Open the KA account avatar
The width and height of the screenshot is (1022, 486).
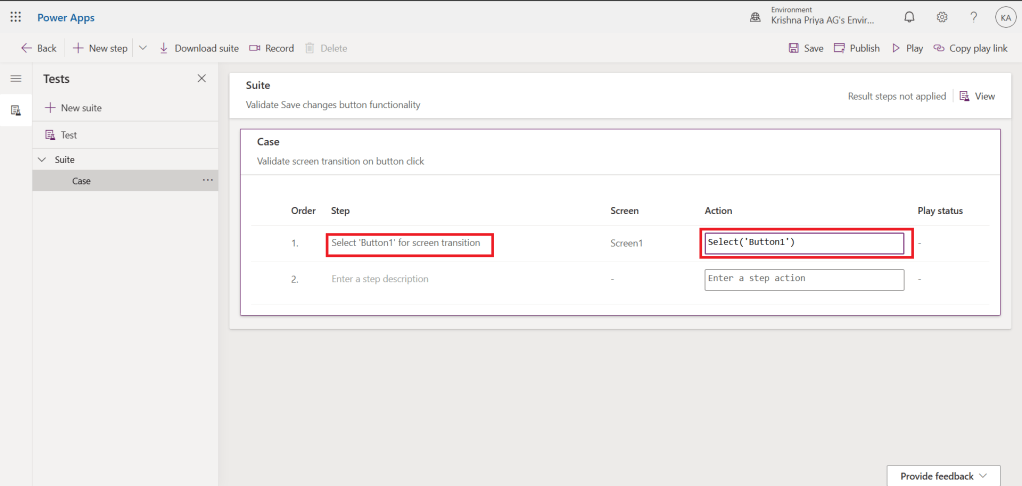pos(1005,17)
